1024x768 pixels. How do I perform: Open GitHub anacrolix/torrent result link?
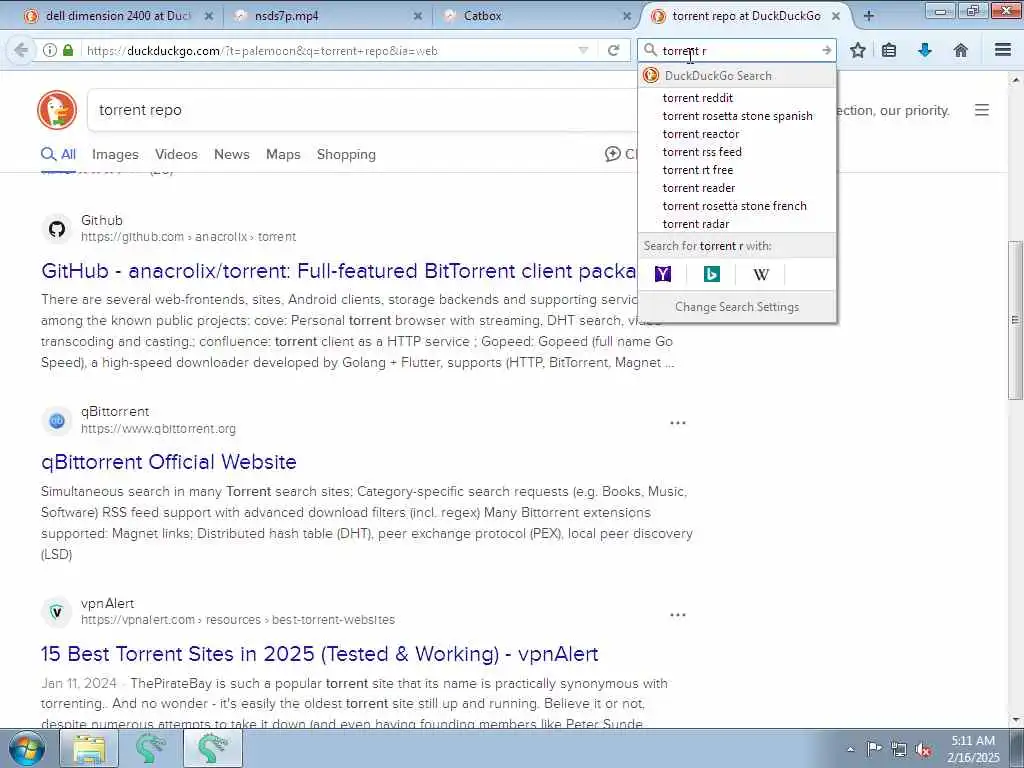(338, 270)
